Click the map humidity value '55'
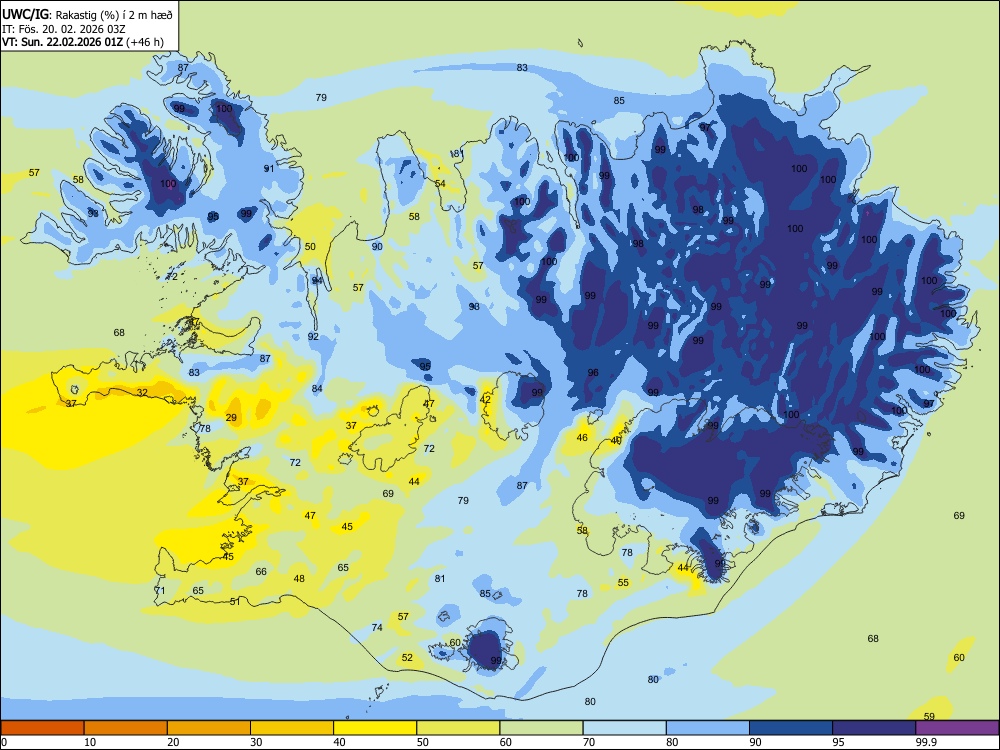This screenshot has width=1000, height=750. [x=623, y=582]
